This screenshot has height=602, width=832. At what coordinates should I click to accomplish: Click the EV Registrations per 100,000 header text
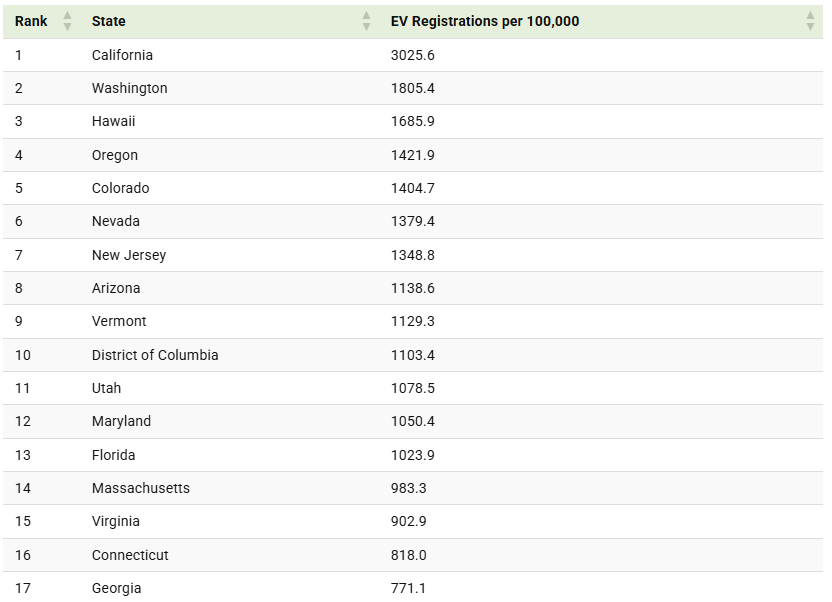pyautogui.click(x=485, y=21)
